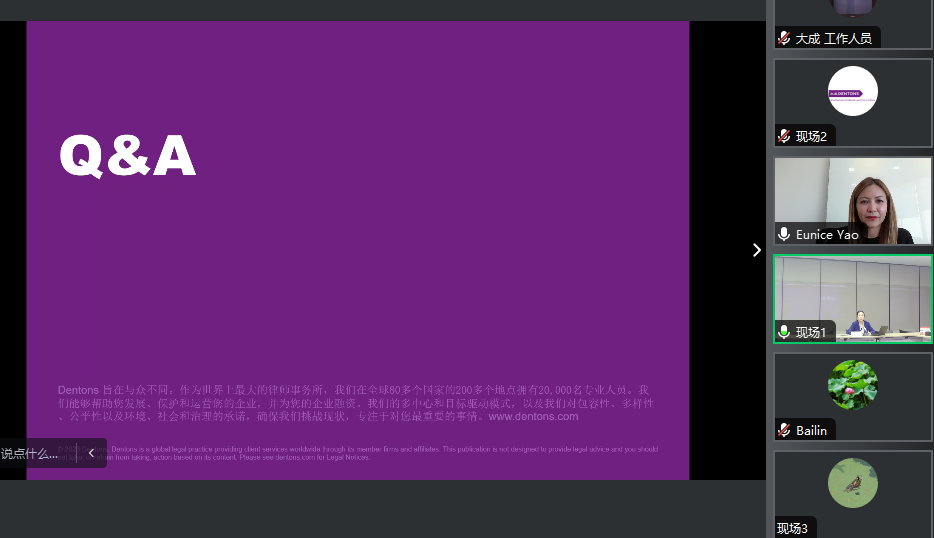Image resolution: width=934 pixels, height=538 pixels.
Task: Select Eunice Yao's video thumbnail
Action: tap(852, 201)
